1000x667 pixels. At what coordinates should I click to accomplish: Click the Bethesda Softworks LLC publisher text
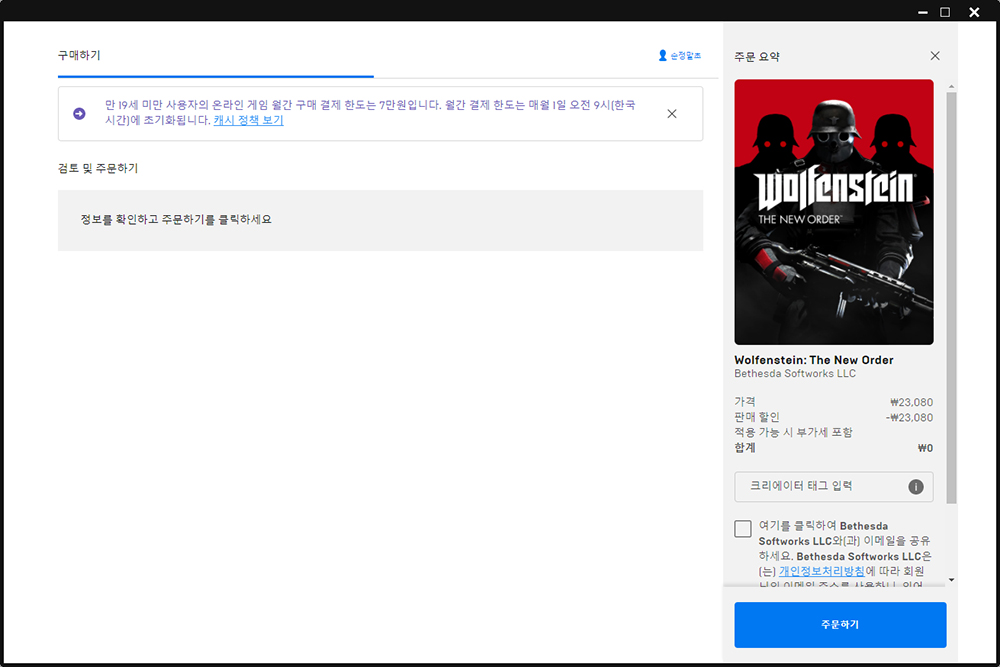795,374
